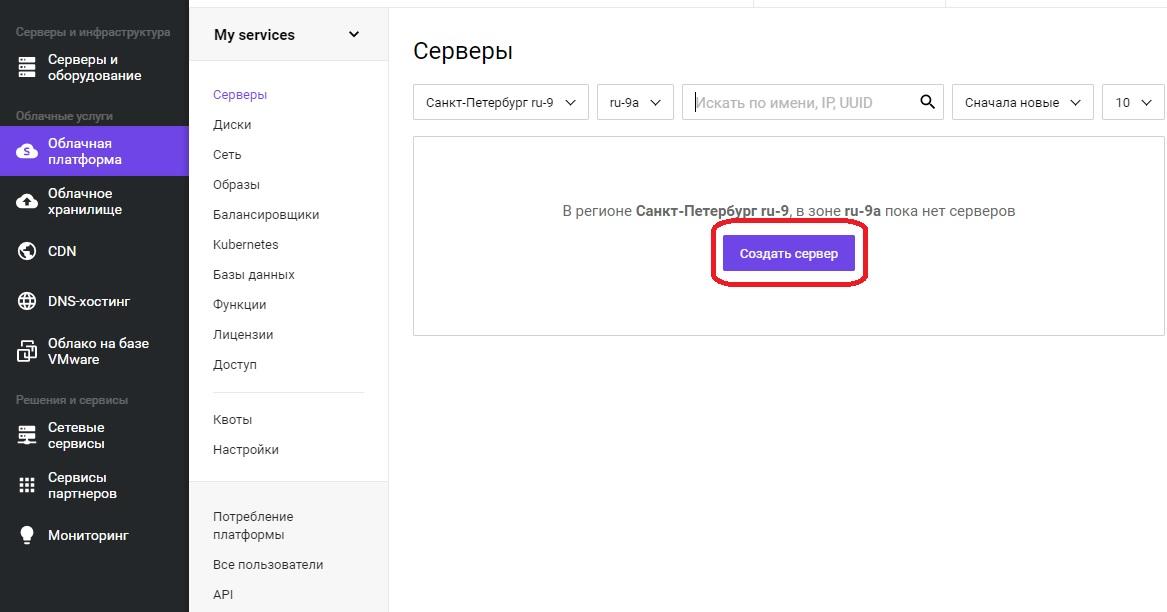Image resolution: width=1167 pixels, height=612 pixels.
Task: Click the Сетевые сервисы icon
Action: click(x=28, y=435)
